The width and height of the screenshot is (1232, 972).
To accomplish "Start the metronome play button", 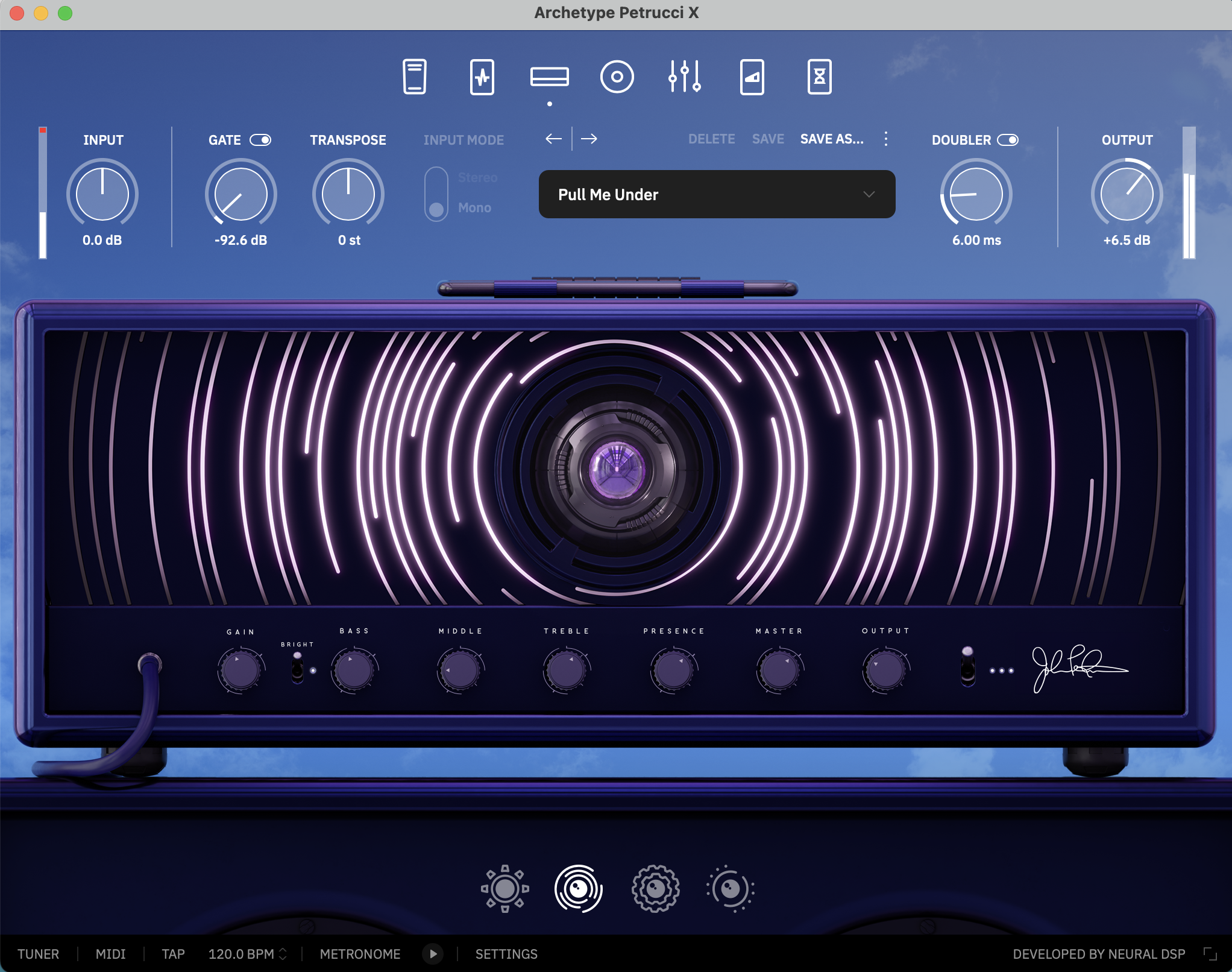I will pyautogui.click(x=433, y=953).
